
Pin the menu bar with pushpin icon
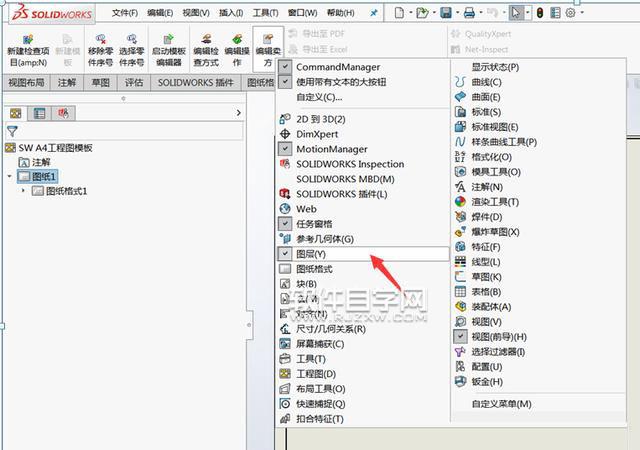373,13
